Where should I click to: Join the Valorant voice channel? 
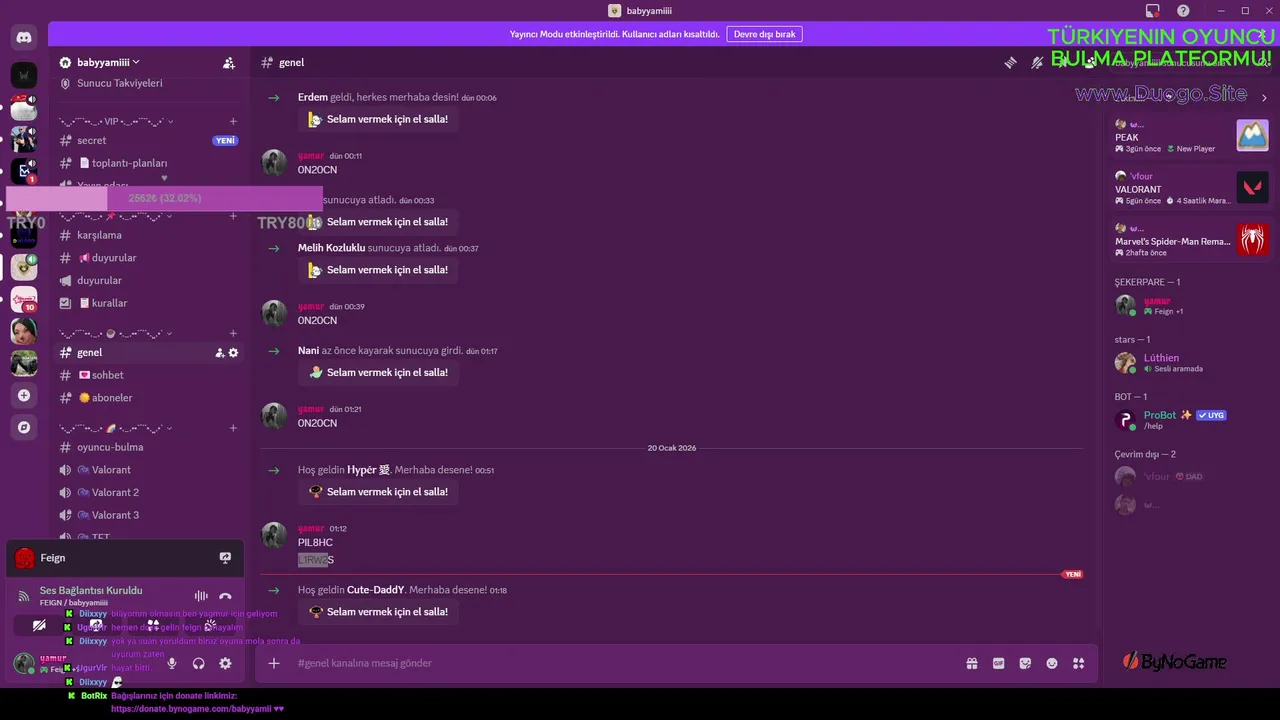[148, 470]
